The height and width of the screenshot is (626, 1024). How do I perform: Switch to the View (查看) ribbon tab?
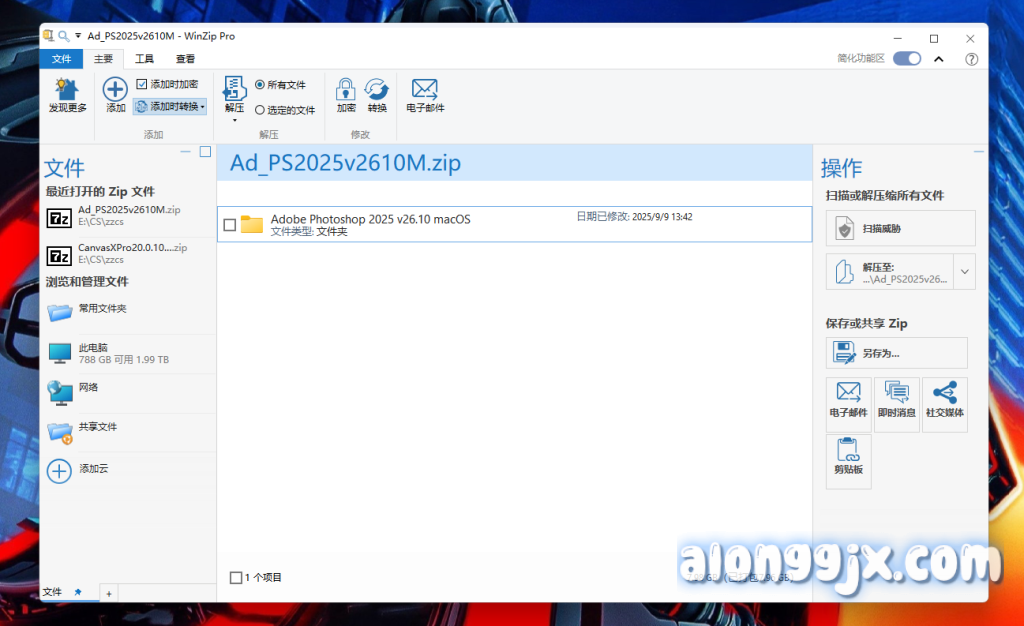click(186, 59)
